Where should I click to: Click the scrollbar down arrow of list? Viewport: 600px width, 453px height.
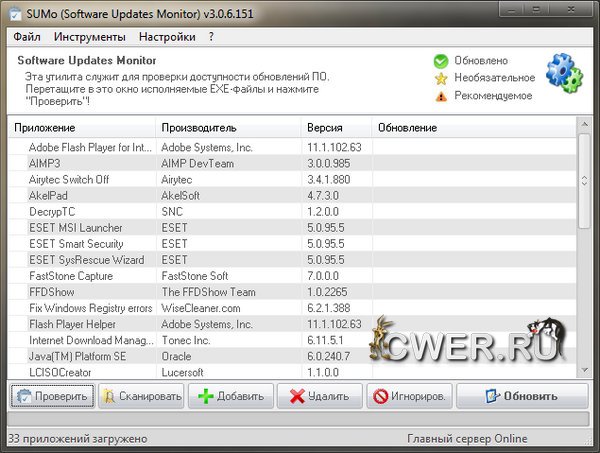click(x=583, y=372)
